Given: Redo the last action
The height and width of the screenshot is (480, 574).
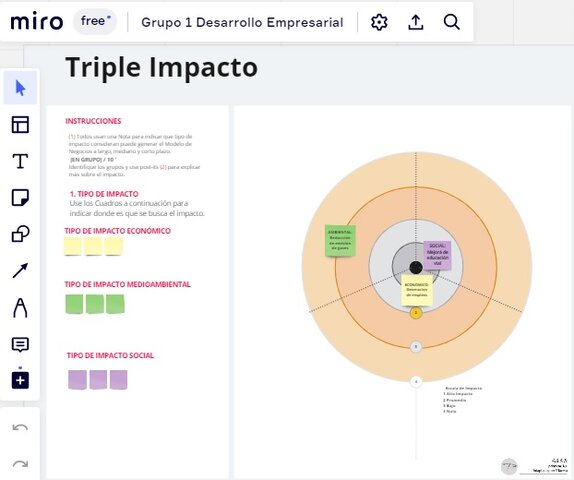Looking at the screenshot, I should click(x=20, y=464).
